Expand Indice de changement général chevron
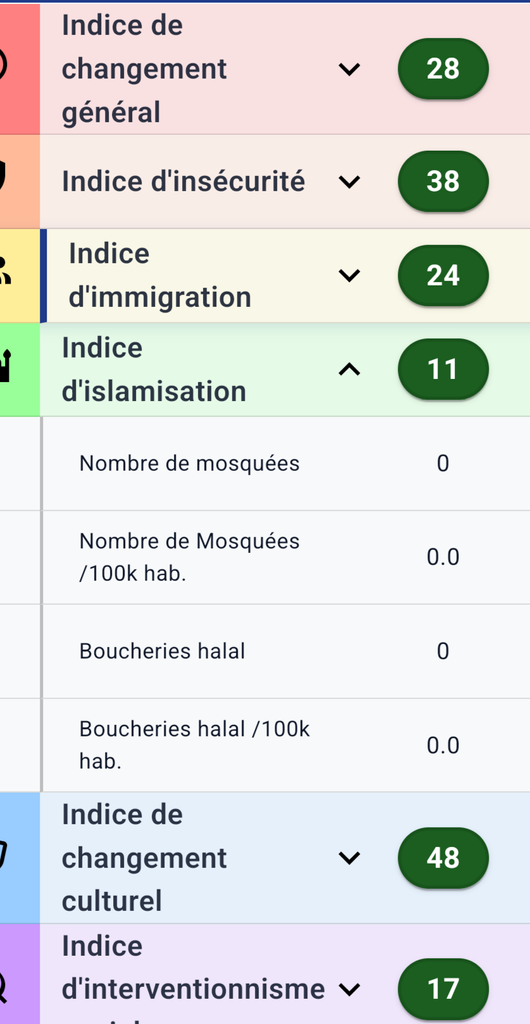The image size is (530, 1024). click(349, 69)
